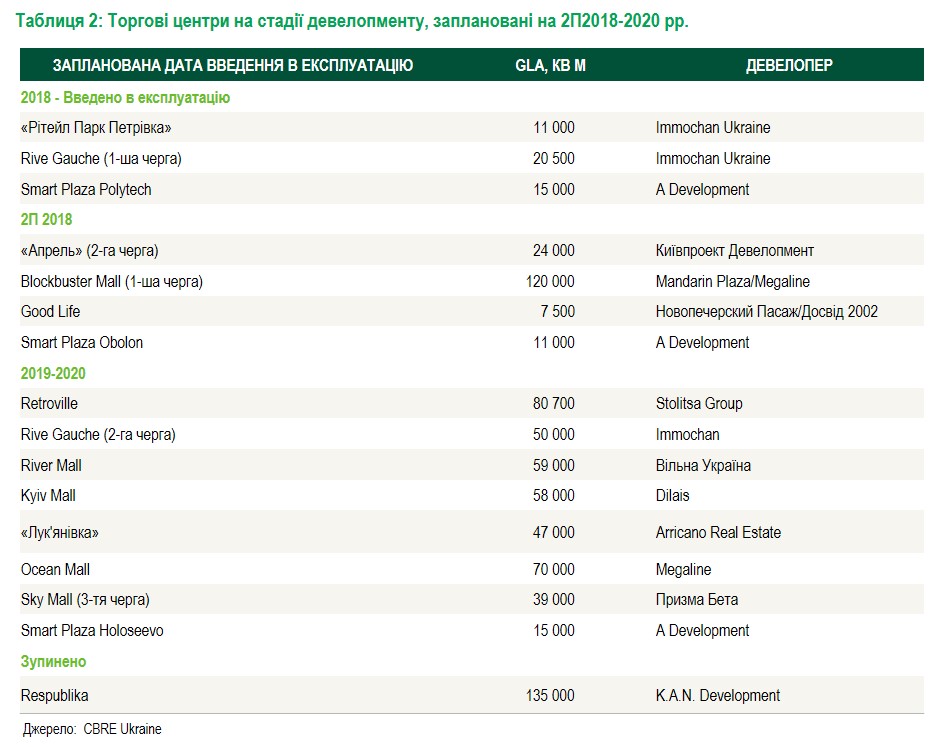Click the 'ЗАПЛАНОВАНА ДАТА ВВЕДЕННЯ В ЕКСПЛУАТАЦІЮ' header

tap(232, 66)
